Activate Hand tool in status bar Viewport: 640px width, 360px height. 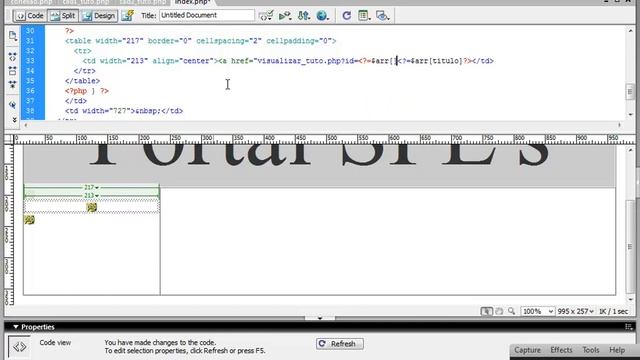pos(499,311)
